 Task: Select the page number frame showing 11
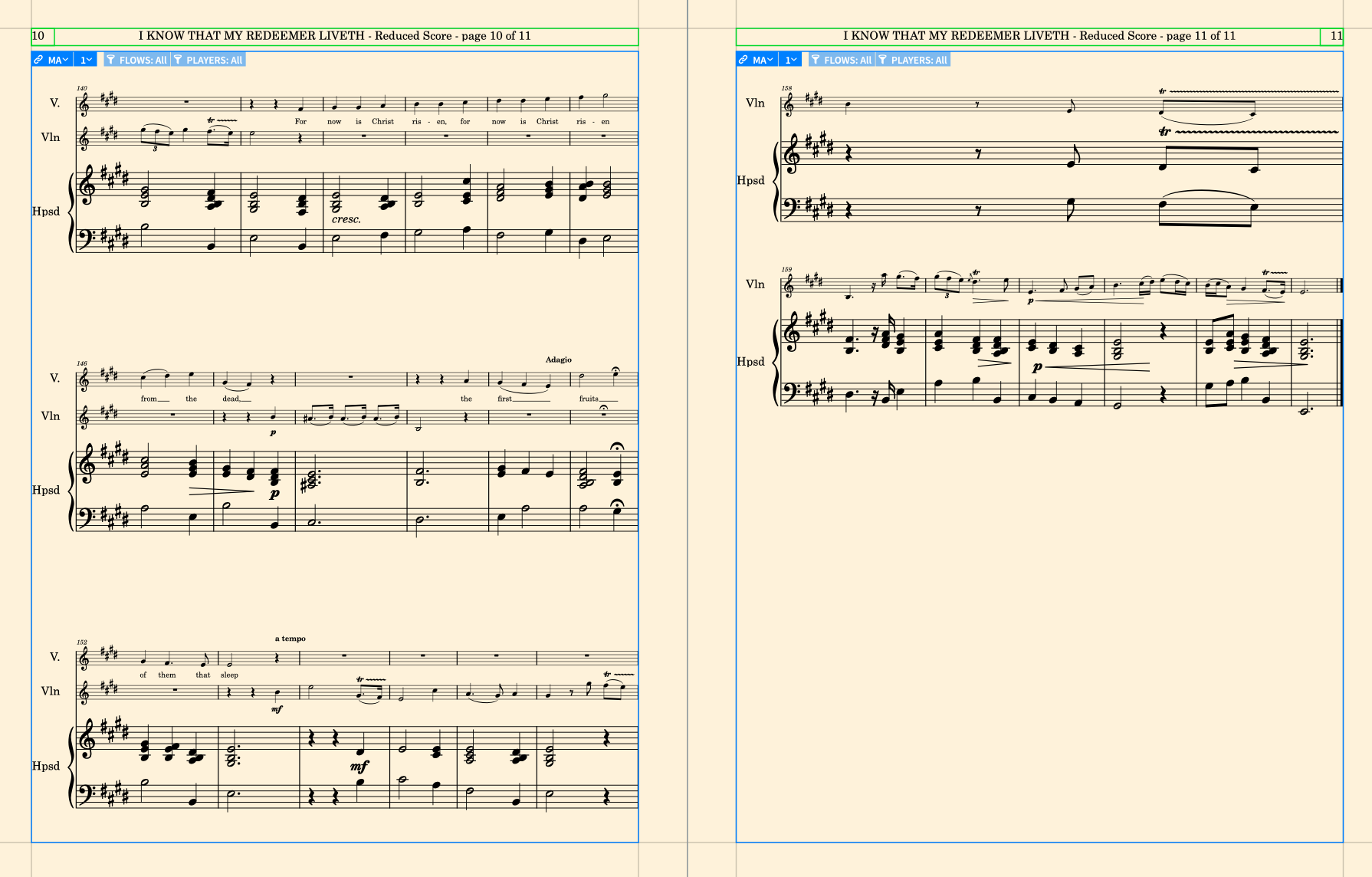pyautogui.click(x=1332, y=36)
